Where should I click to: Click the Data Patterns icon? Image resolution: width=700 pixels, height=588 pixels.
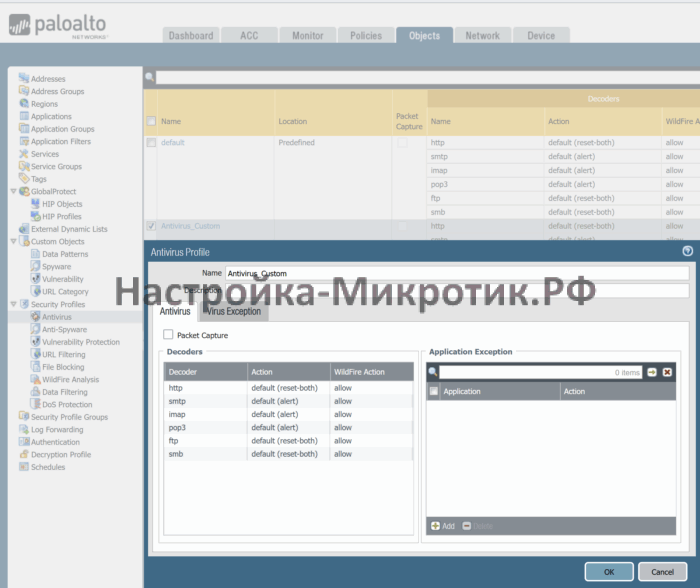pos(35,254)
